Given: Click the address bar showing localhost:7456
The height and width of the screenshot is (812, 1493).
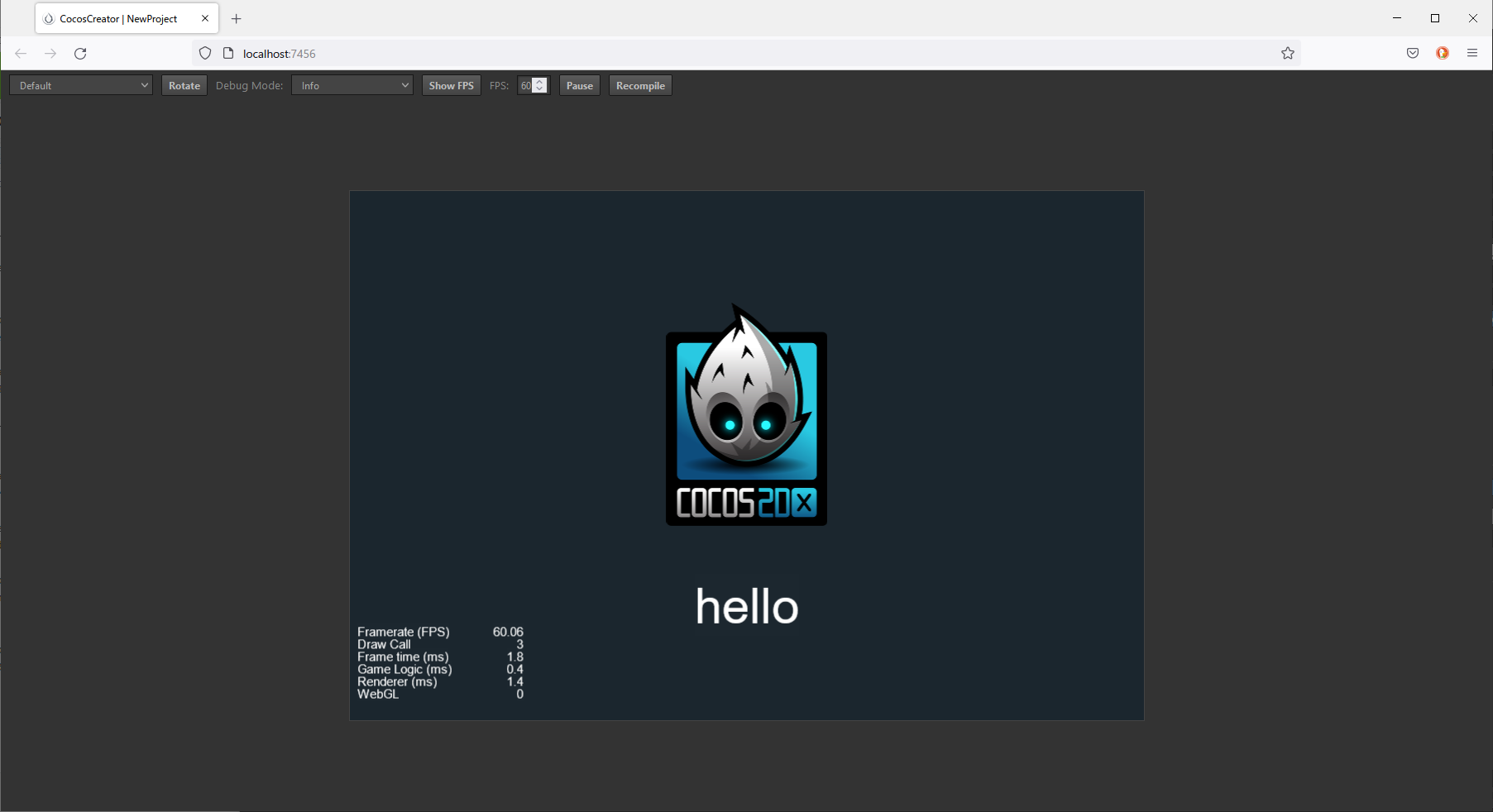Looking at the screenshot, I should coord(746,54).
